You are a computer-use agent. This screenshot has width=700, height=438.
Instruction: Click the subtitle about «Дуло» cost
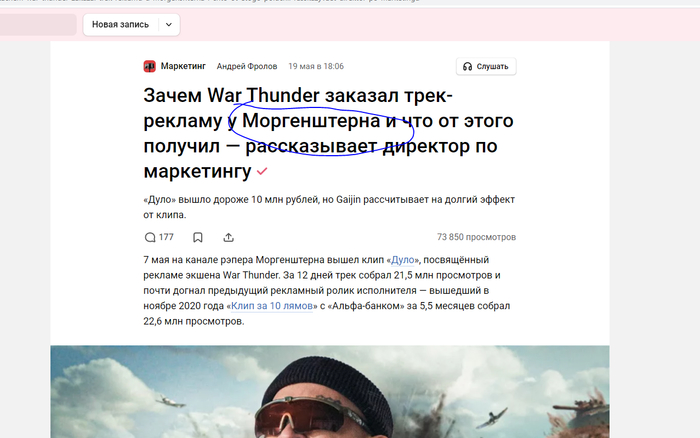(x=329, y=207)
